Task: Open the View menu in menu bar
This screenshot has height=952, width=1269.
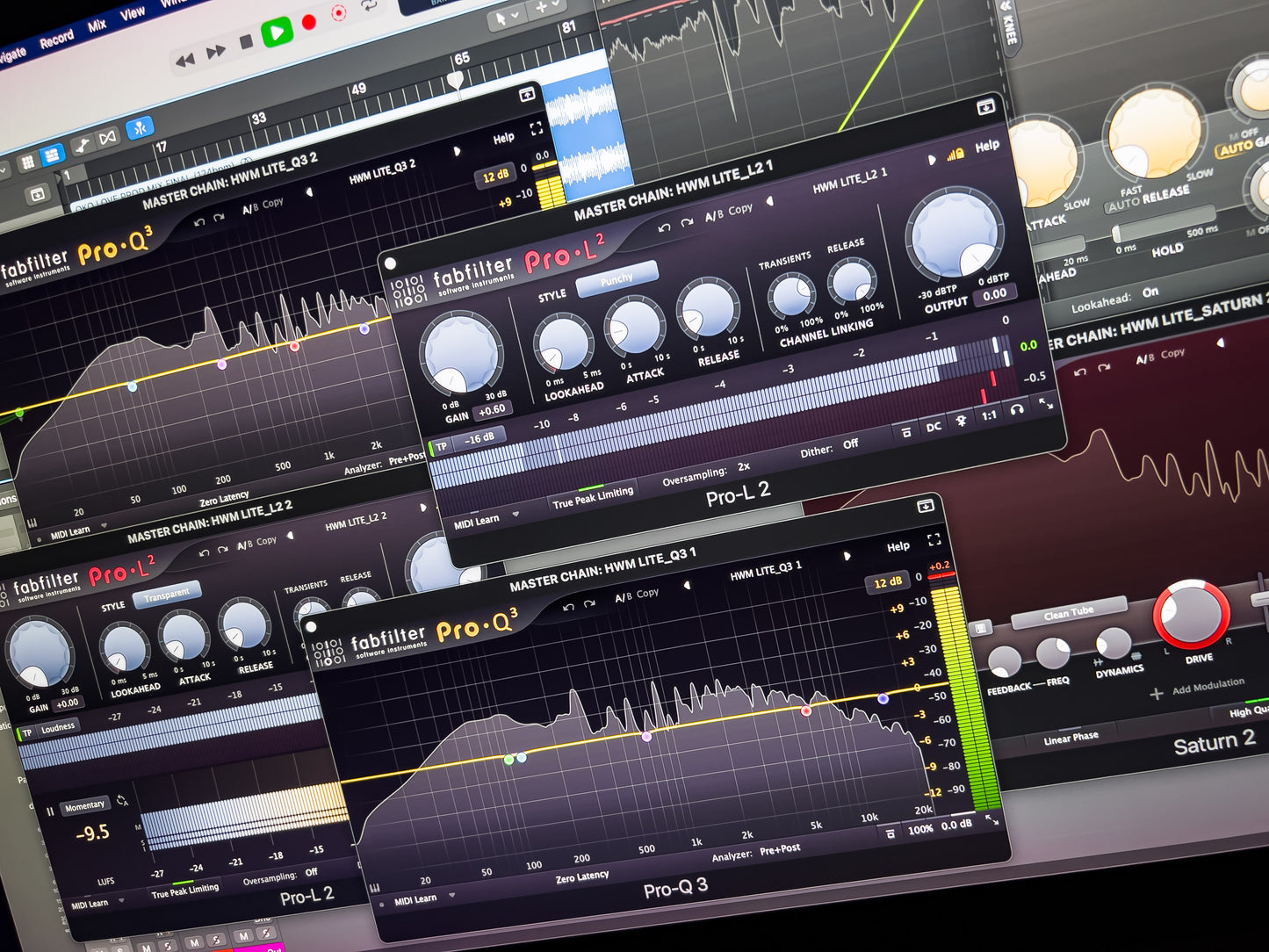Action: pos(133,13)
